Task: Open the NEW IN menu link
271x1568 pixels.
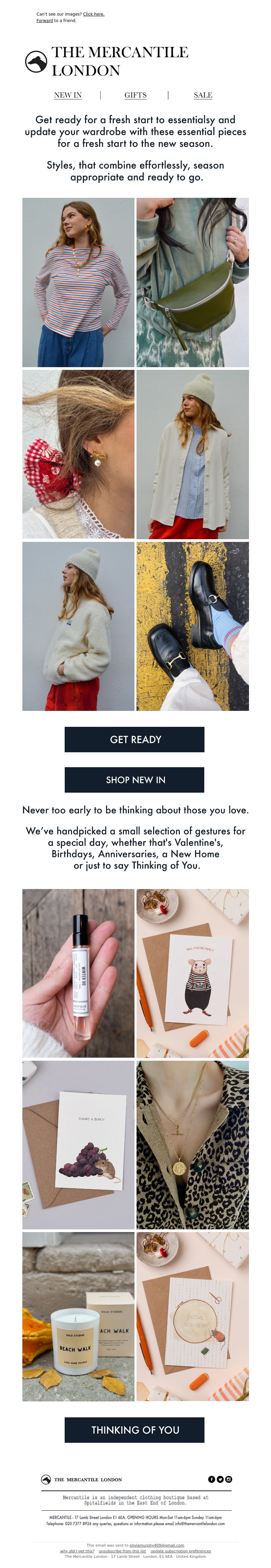Action: (67, 95)
